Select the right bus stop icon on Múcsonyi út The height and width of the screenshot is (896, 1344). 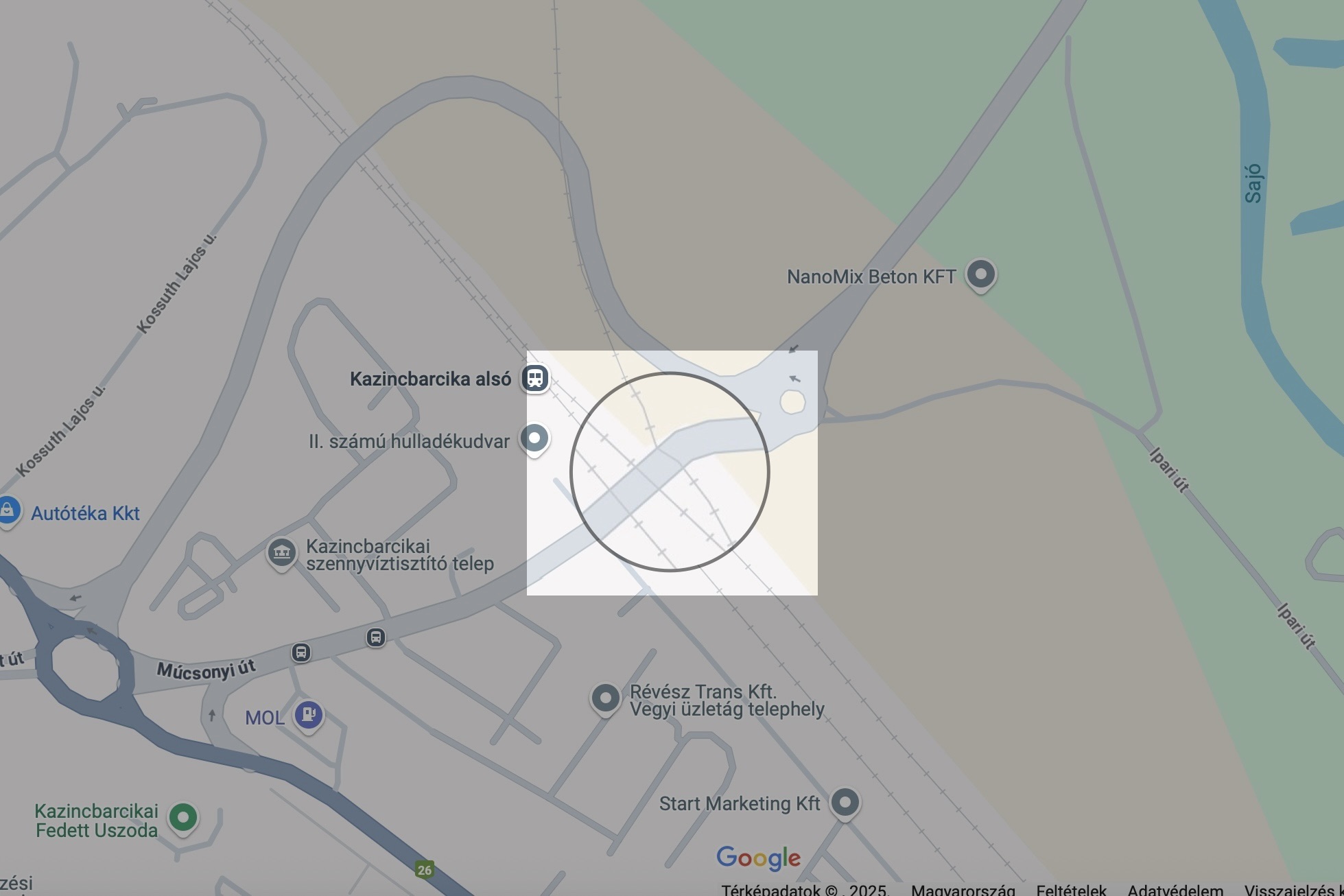pyautogui.click(x=375, y=637)
